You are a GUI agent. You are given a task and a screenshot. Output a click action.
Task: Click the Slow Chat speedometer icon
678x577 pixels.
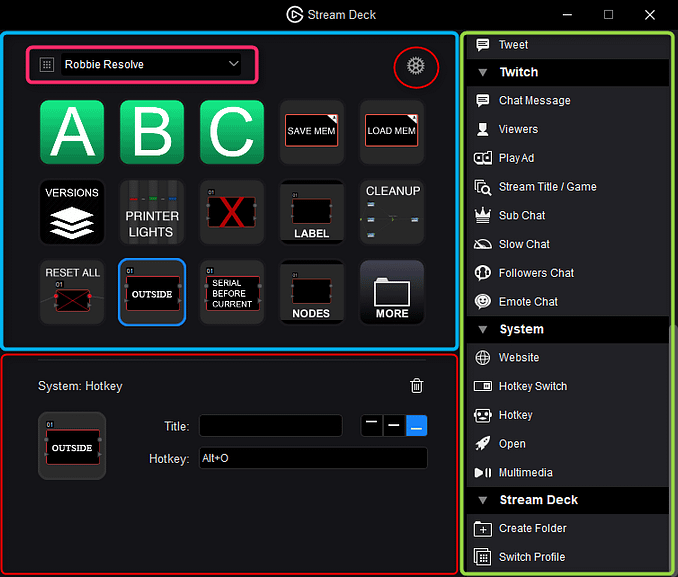coord(483,244)
